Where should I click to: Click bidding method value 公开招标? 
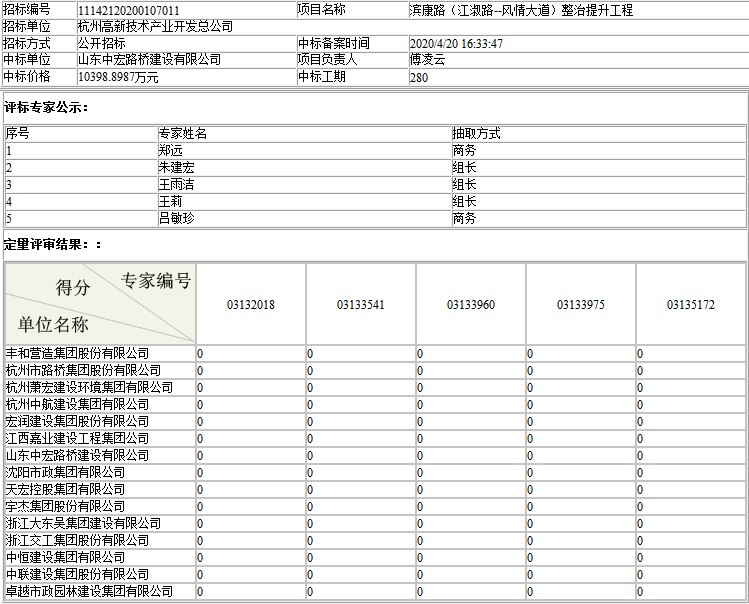tap(102, 43)
